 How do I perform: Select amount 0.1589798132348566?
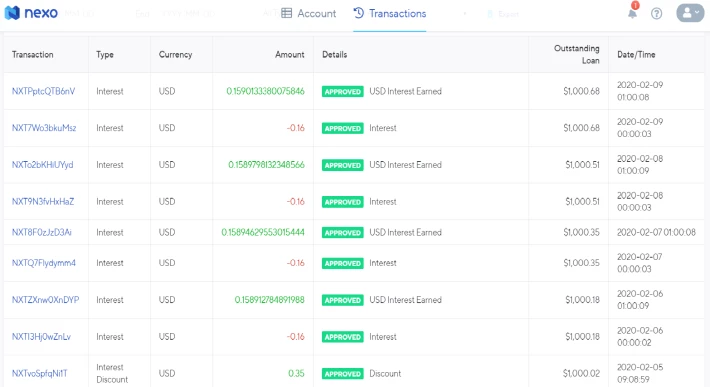(266, 165)
